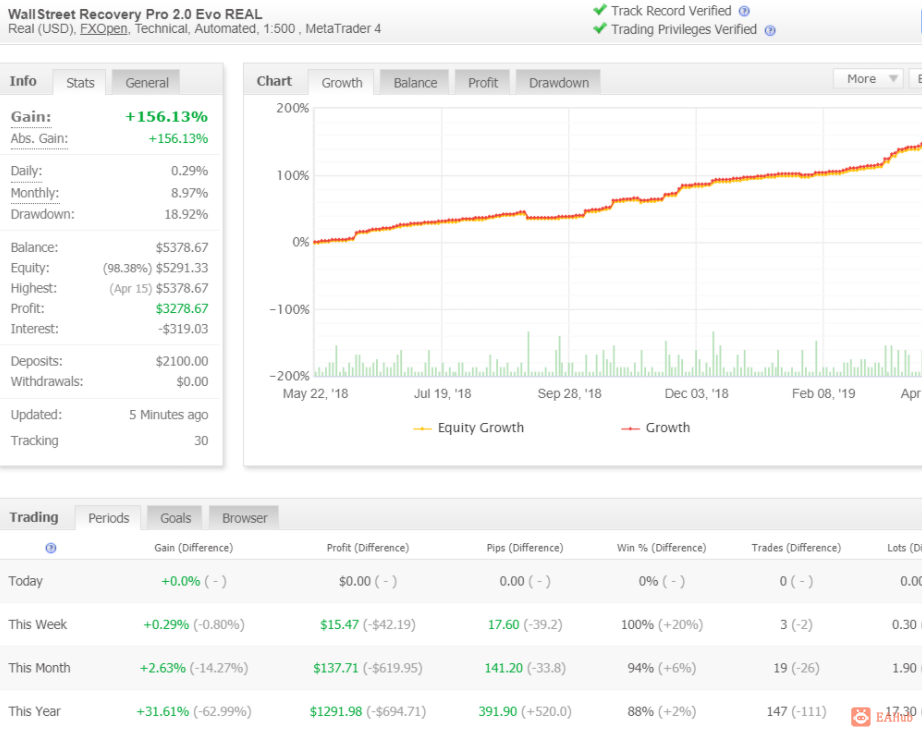Open the Goals trading tab
This screenshot has height=732, width=922.
tap(175, 518)
